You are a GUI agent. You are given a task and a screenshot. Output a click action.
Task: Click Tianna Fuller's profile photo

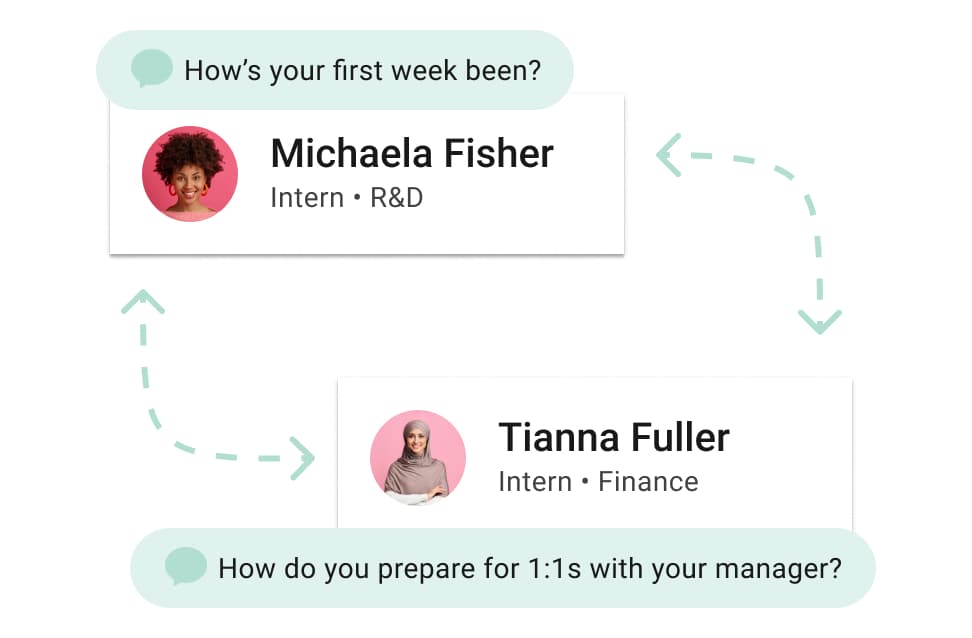point(418,458)
